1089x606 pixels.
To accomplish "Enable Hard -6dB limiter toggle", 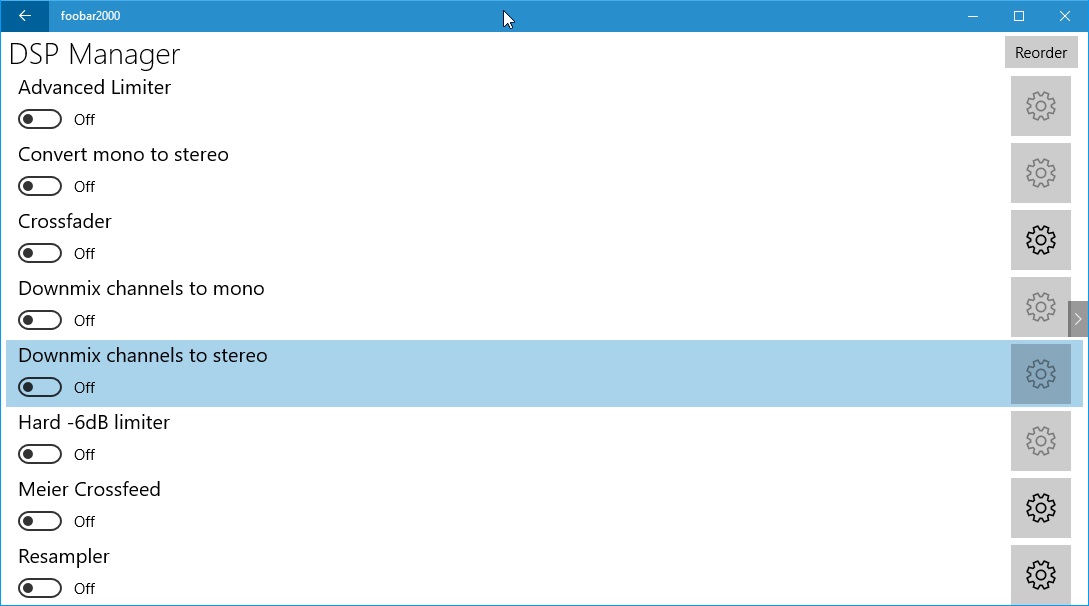I will tap(40, 455).
